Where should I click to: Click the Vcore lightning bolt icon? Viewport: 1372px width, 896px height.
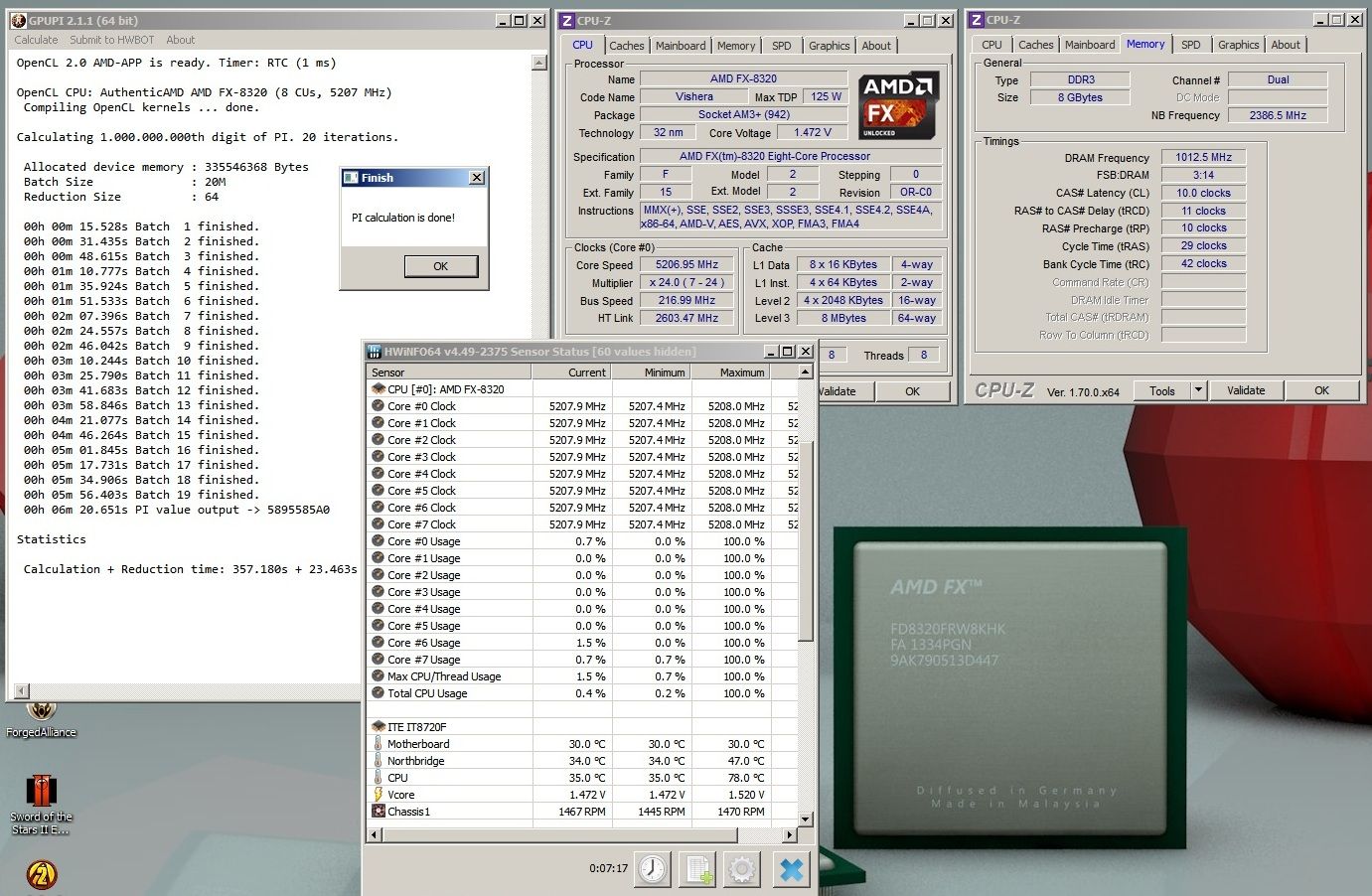(378, 794)
